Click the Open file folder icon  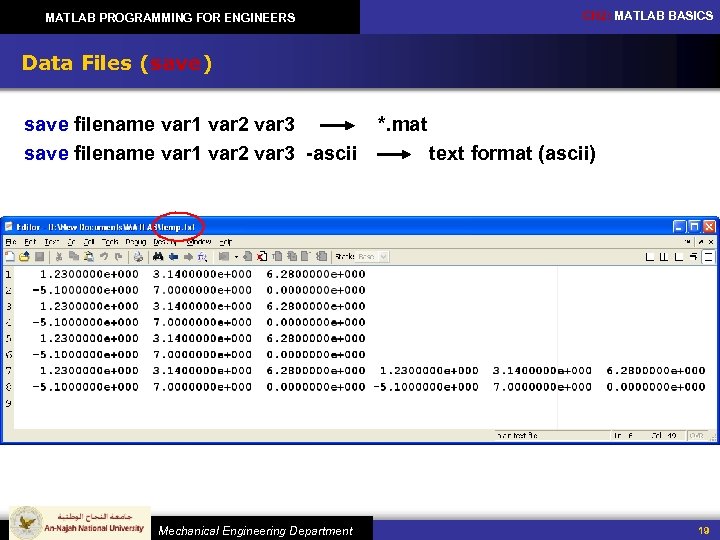[x=24, y=256]
